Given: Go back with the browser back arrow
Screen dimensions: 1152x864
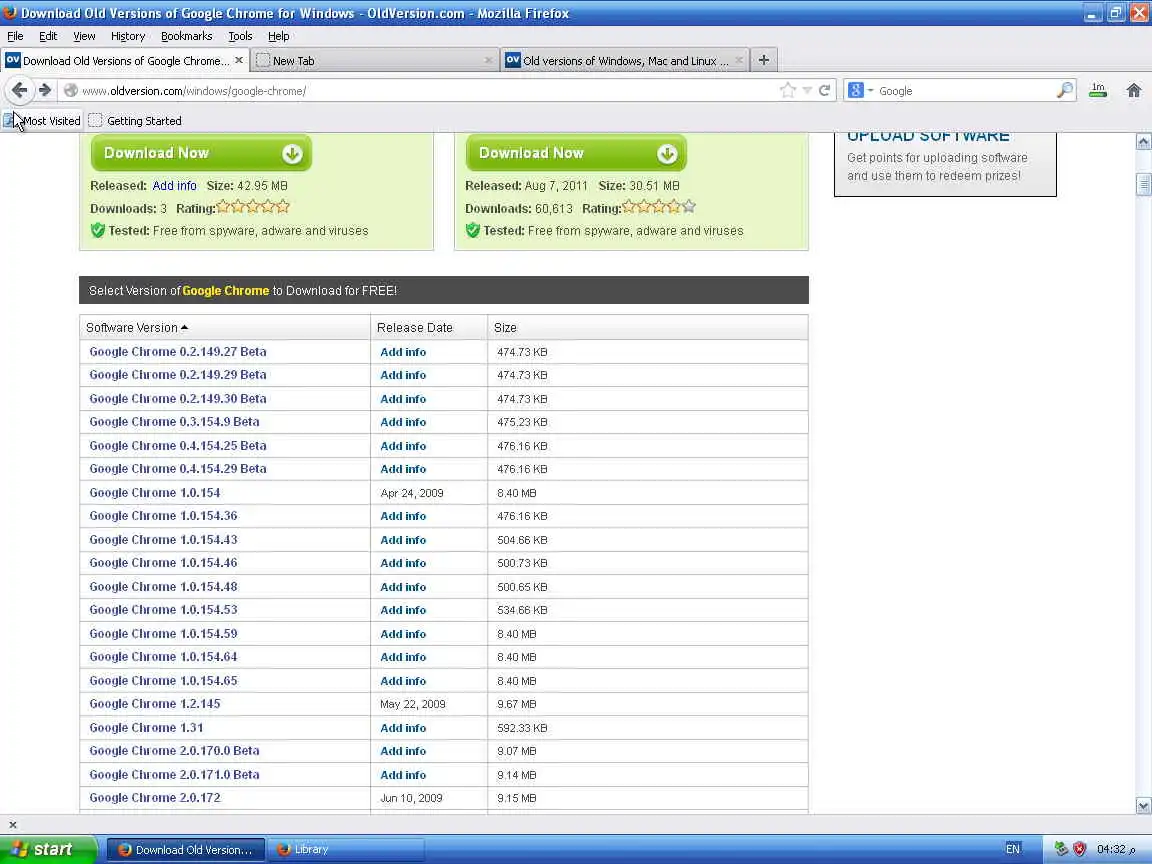Looking at the screenshot, I should (19, 90).
